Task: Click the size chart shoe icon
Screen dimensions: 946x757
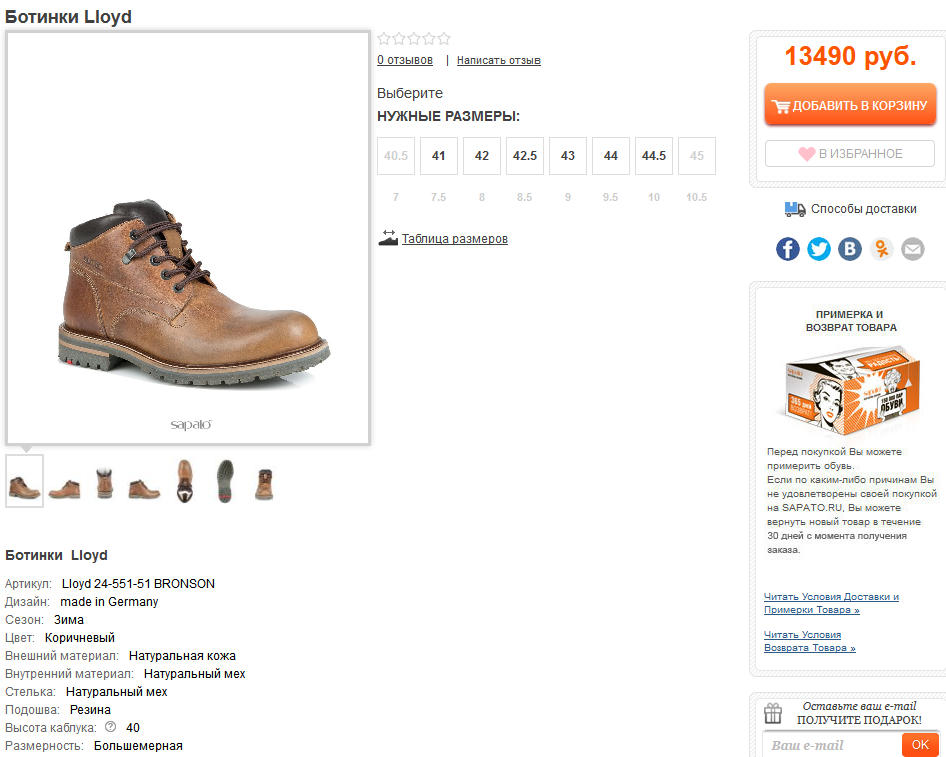Action: tap(388, 238)
